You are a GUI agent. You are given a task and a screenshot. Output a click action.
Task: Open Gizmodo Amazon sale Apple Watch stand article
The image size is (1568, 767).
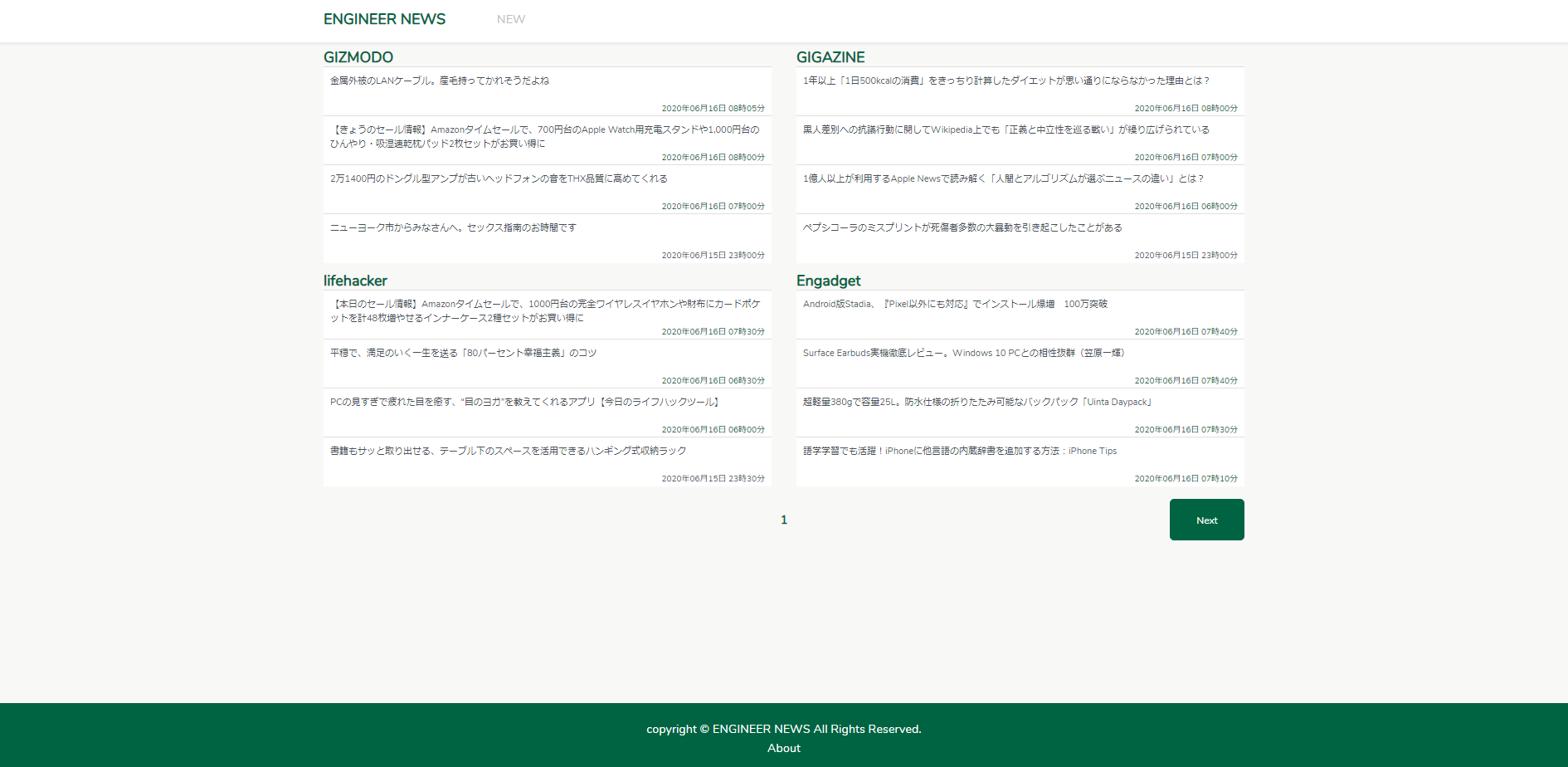tap(544, 136)
